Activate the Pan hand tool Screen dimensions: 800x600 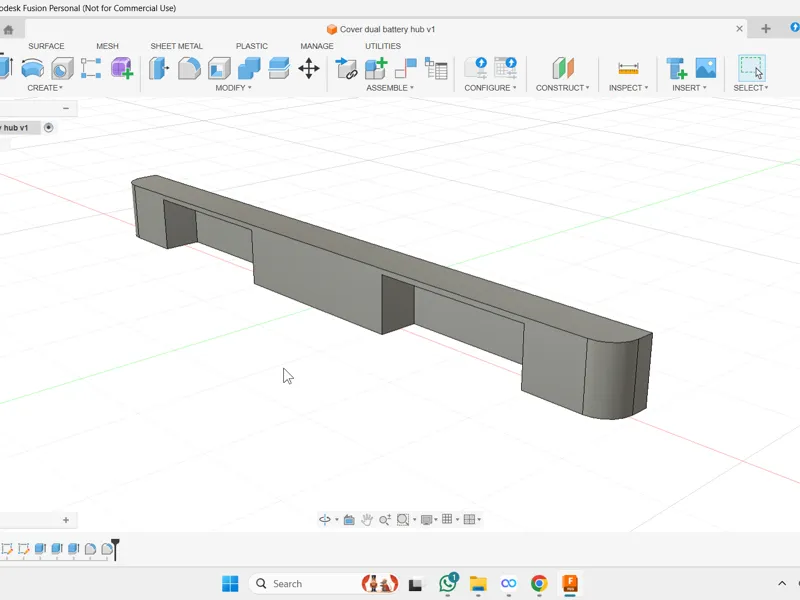tap(367, 520)
